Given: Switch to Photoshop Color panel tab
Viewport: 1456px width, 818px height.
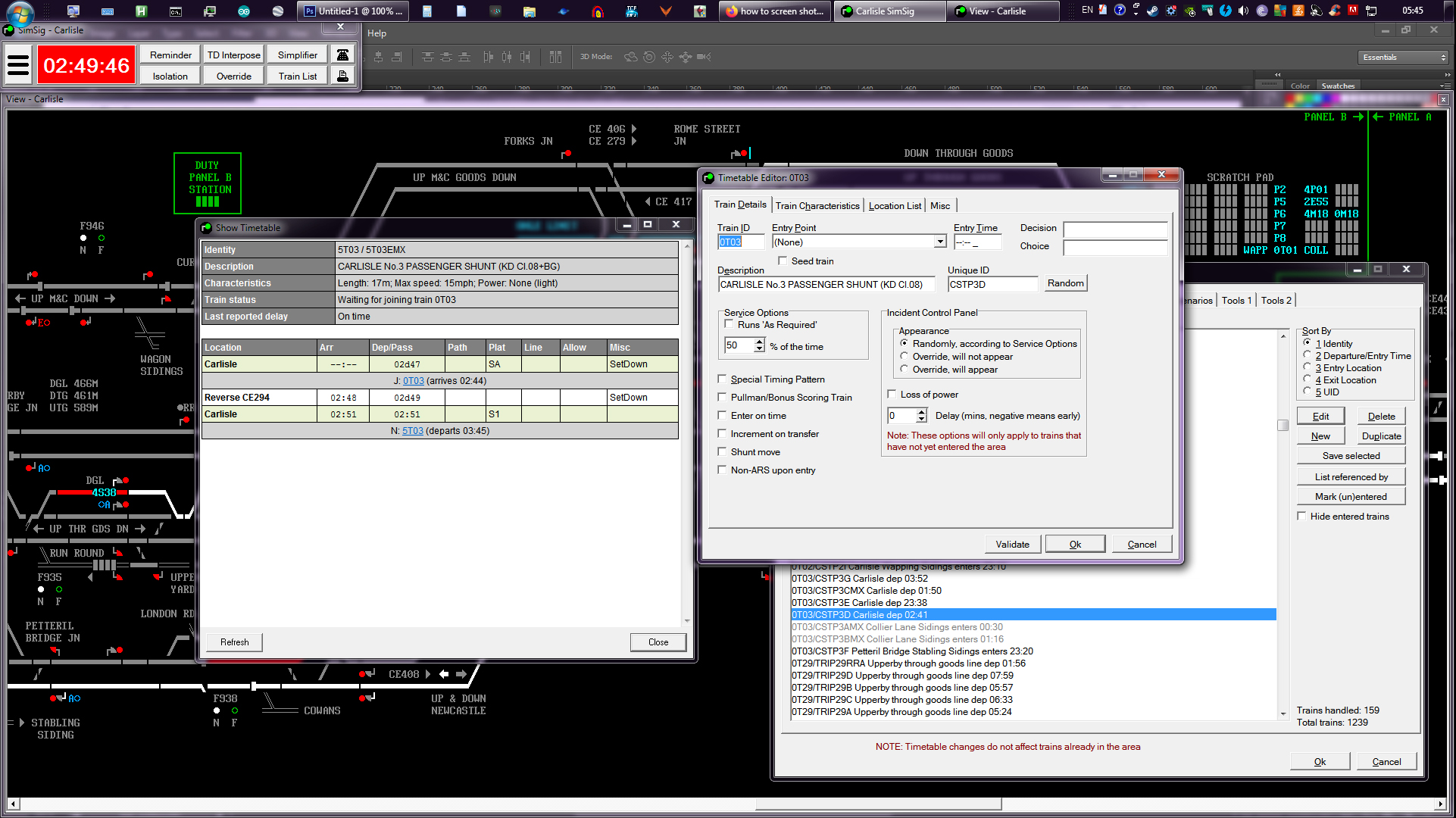Looking at the screenshot, I should 1300,86.
